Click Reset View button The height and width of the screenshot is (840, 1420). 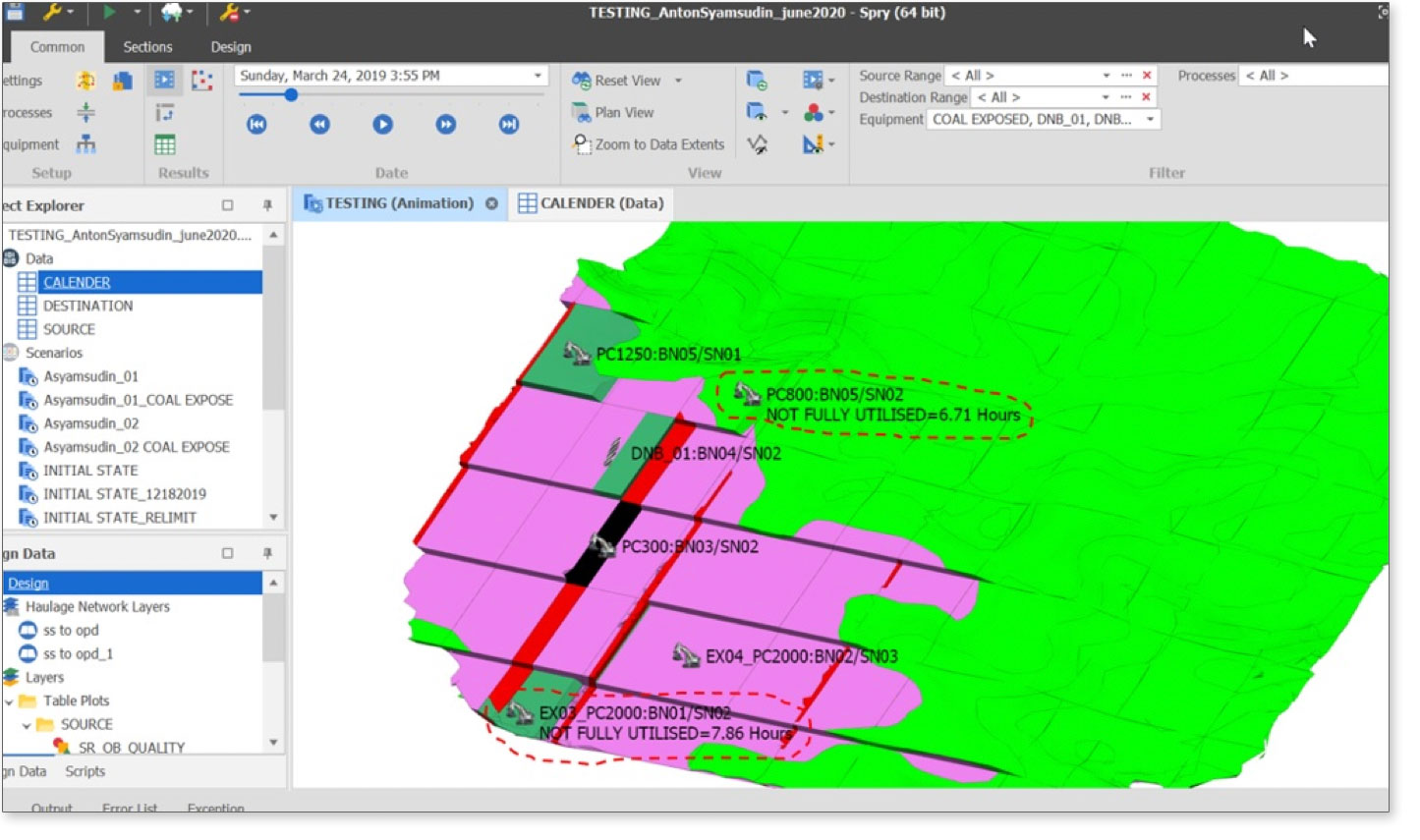[x=617, y=81]
